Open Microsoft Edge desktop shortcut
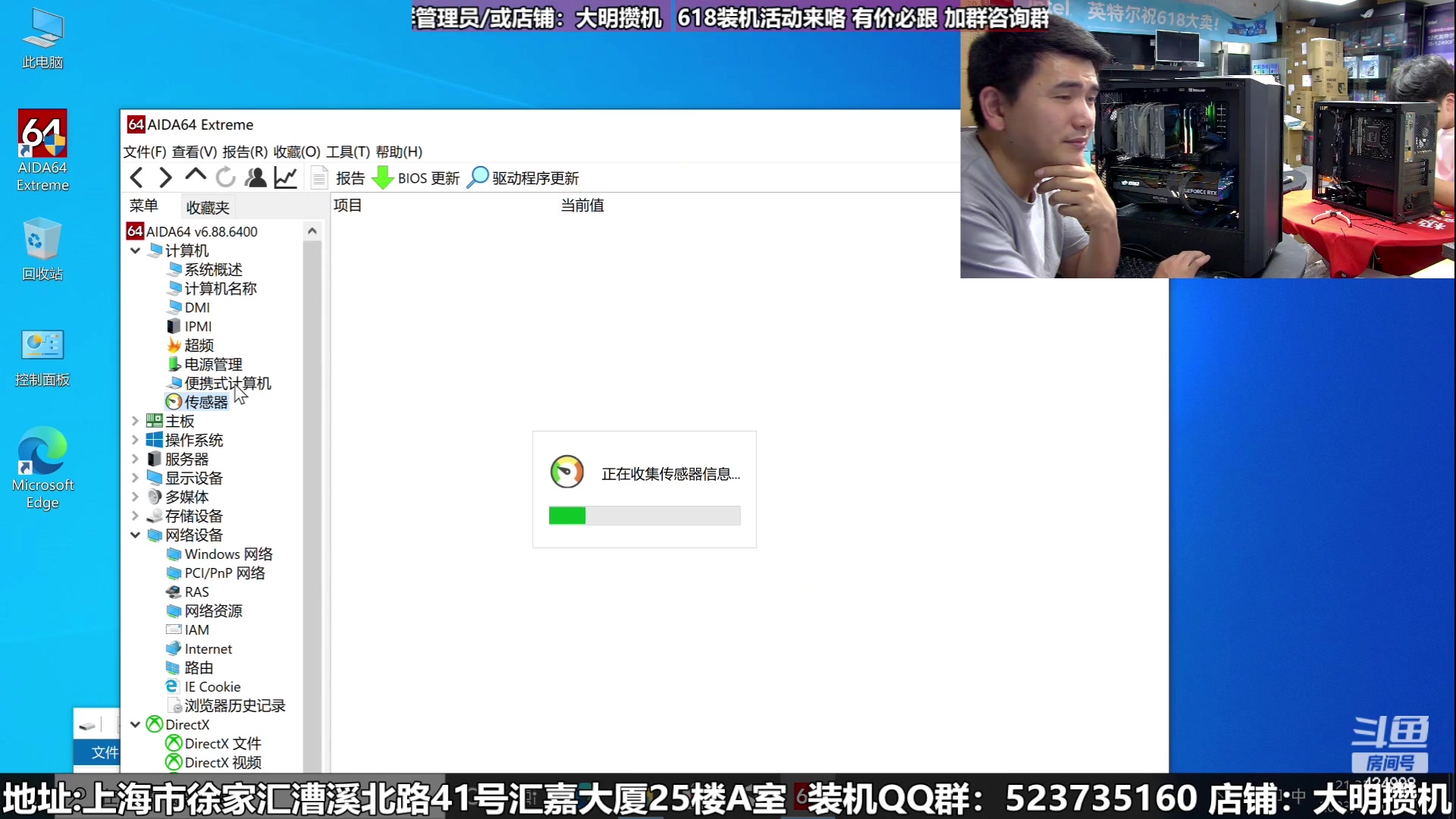The image size is (1456, 819). (42, 468)
